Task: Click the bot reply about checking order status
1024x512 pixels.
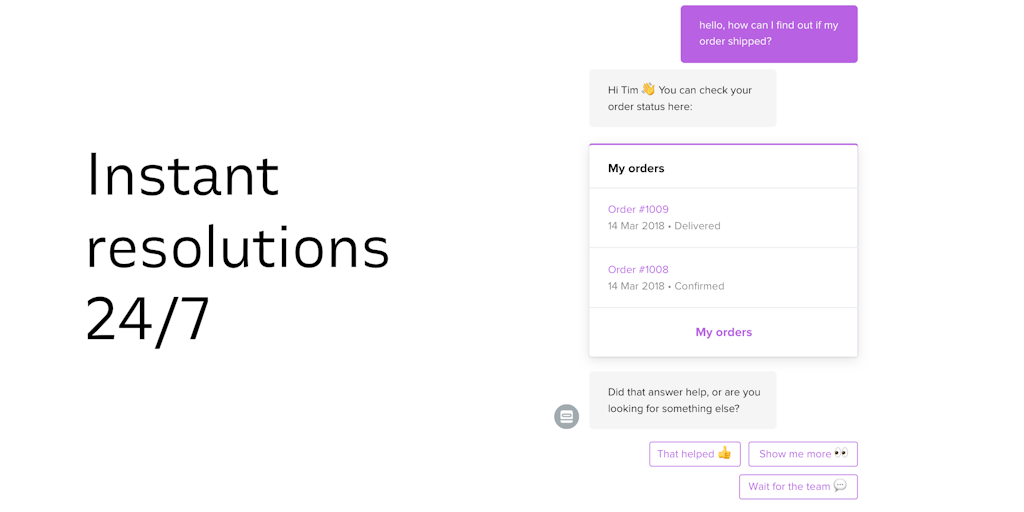Action: click(682, 98)
